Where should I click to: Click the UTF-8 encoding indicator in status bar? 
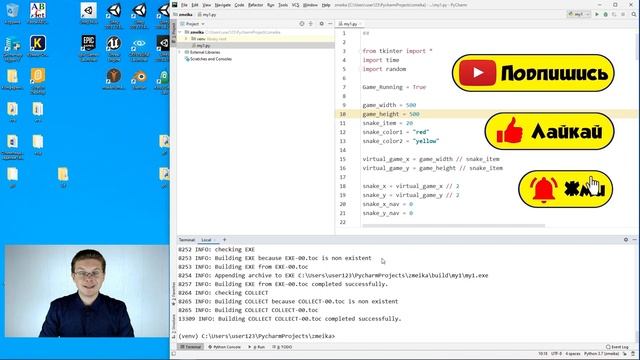(x=556, y=354)
